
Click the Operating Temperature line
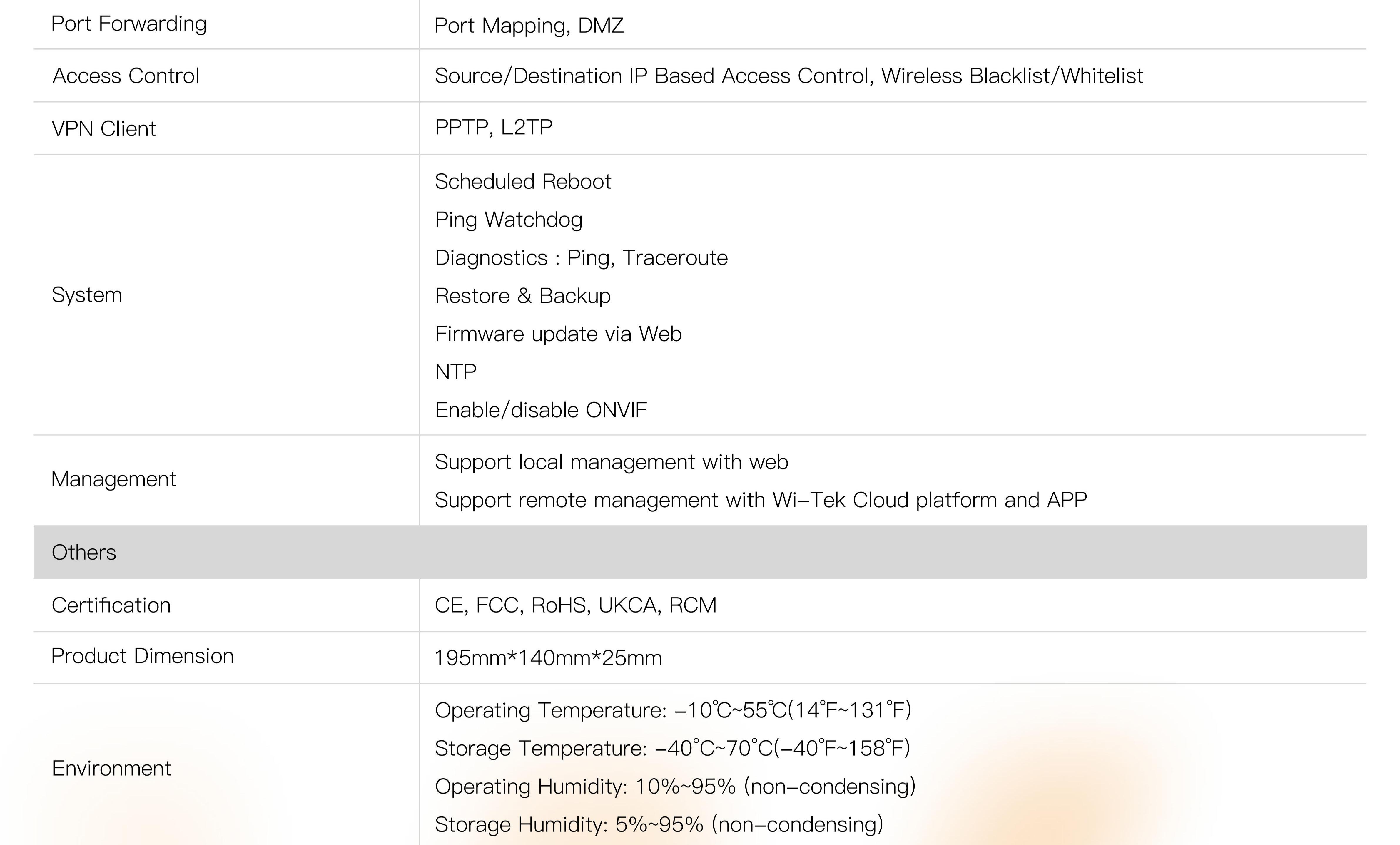click(x=672, y=710)
